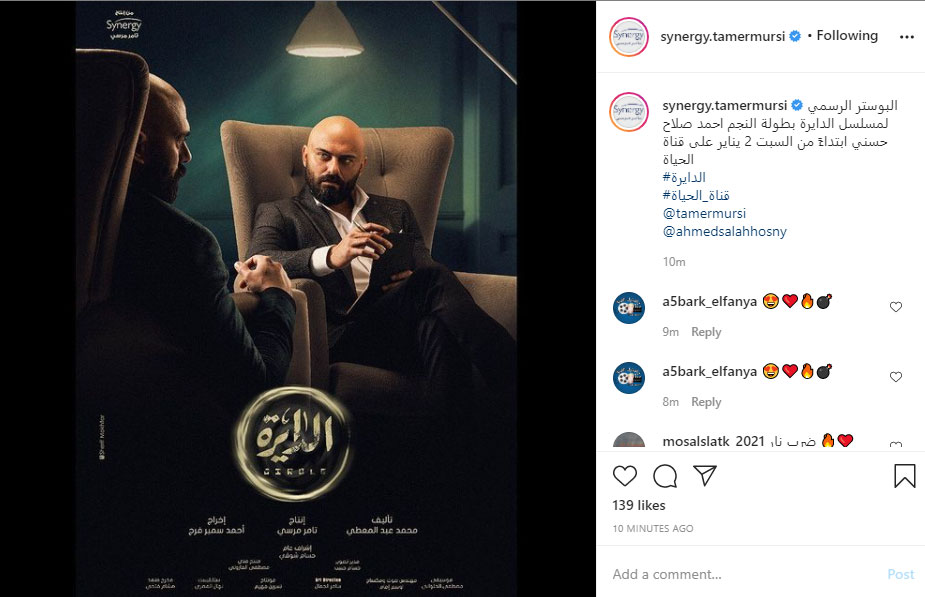The height and width of the screenshot is (597, 925).
Task: Like the second a5bark_elfanya comment
Action: tap(896, 376)
